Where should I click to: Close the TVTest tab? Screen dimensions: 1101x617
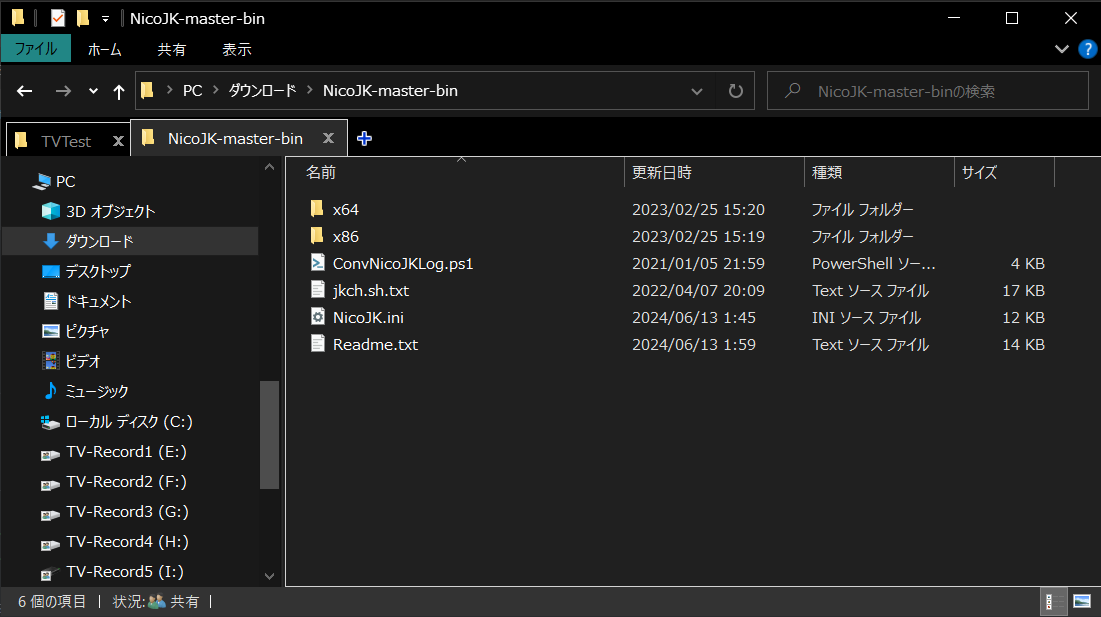(x=118, y=141)
